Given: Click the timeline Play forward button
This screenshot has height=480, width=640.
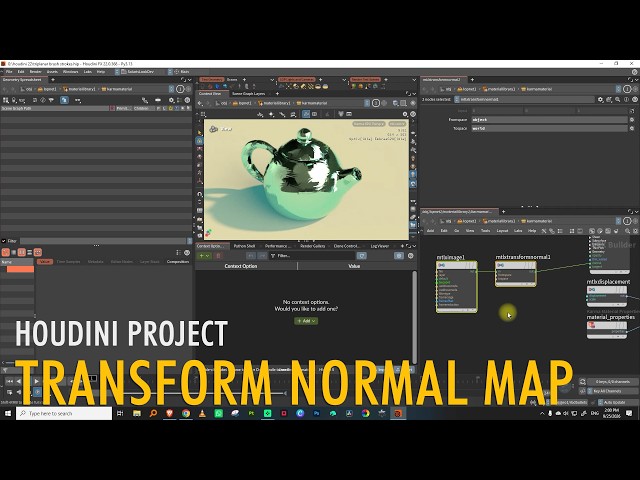Looking at the screenshot, I should (36, 381).
